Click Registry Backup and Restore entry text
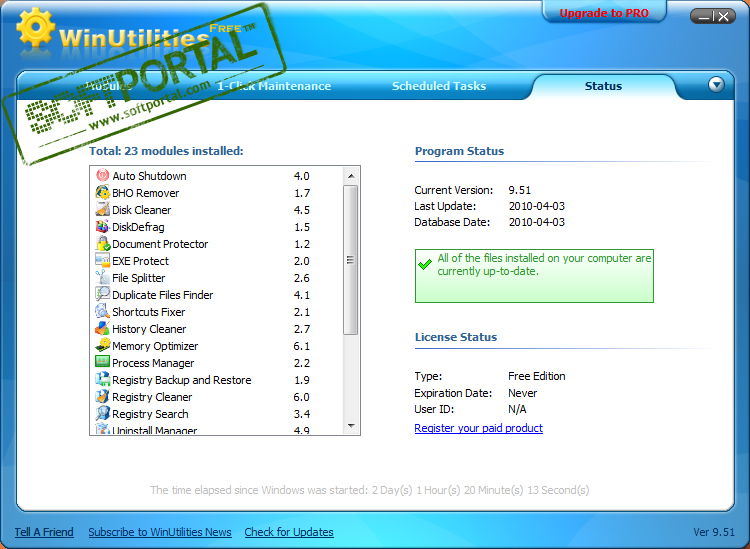Viewport: 750px width, 549px height. pyautogui.click(x=182, y=380)
